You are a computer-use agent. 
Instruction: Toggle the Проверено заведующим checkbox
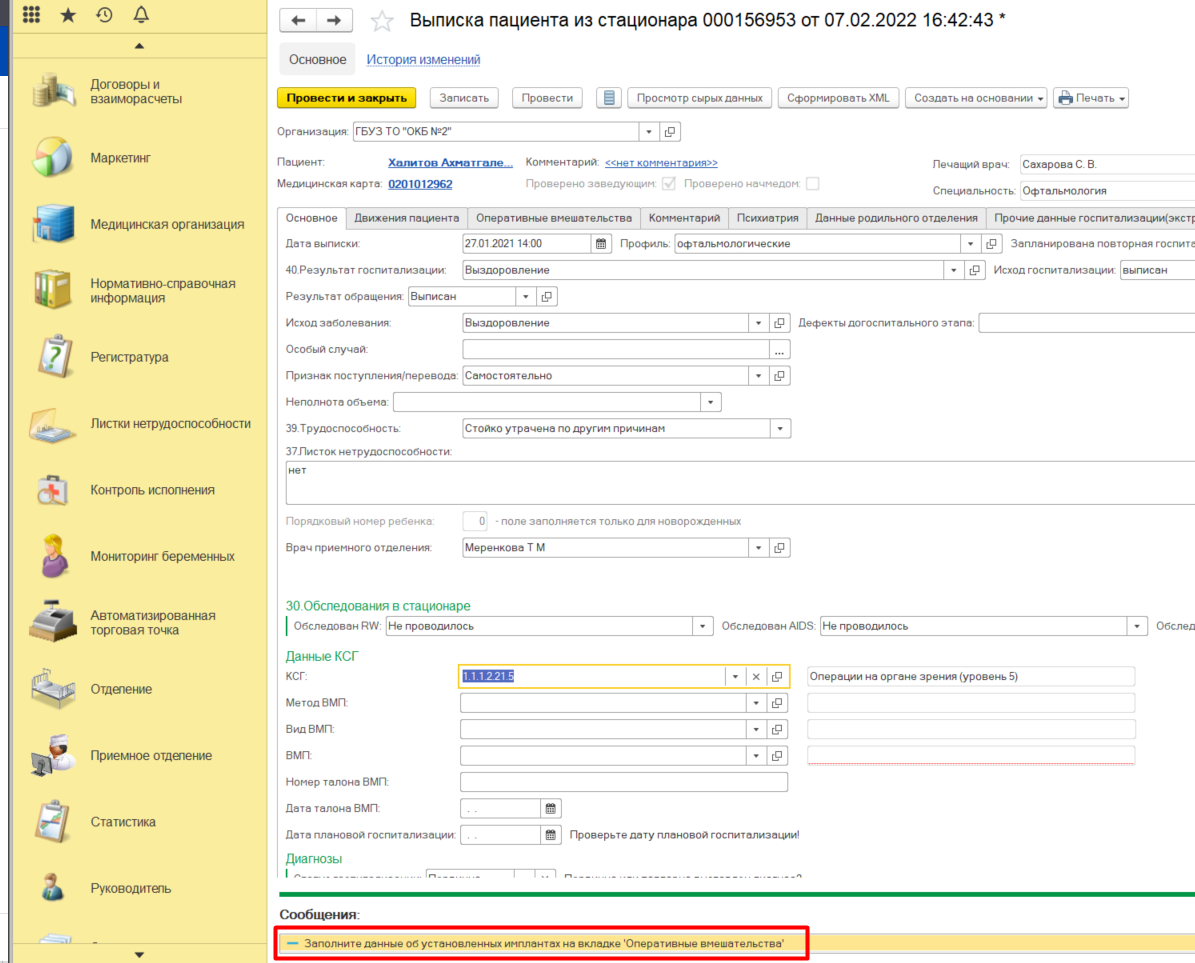tap(668, 184)
